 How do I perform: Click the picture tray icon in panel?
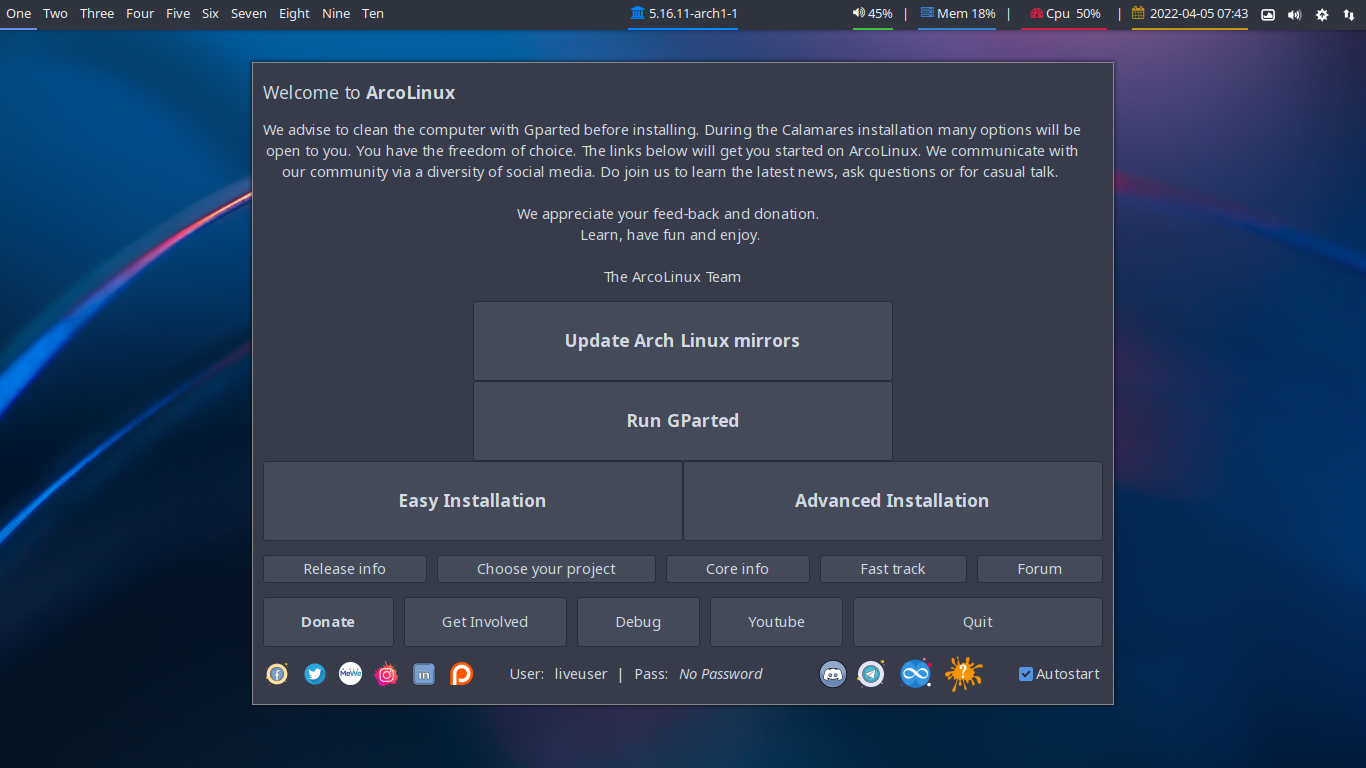(x=1268, y=14)
